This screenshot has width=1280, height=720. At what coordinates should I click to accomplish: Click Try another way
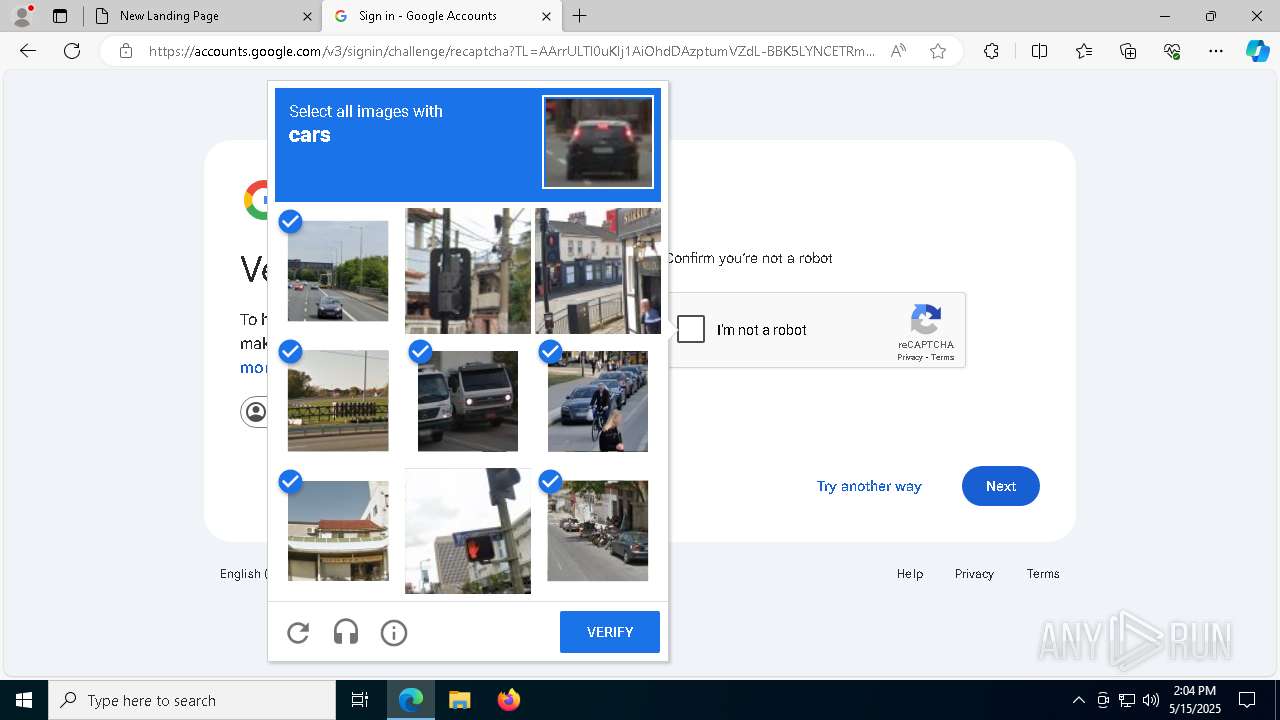pyautogui.click(x=869, y=486)
